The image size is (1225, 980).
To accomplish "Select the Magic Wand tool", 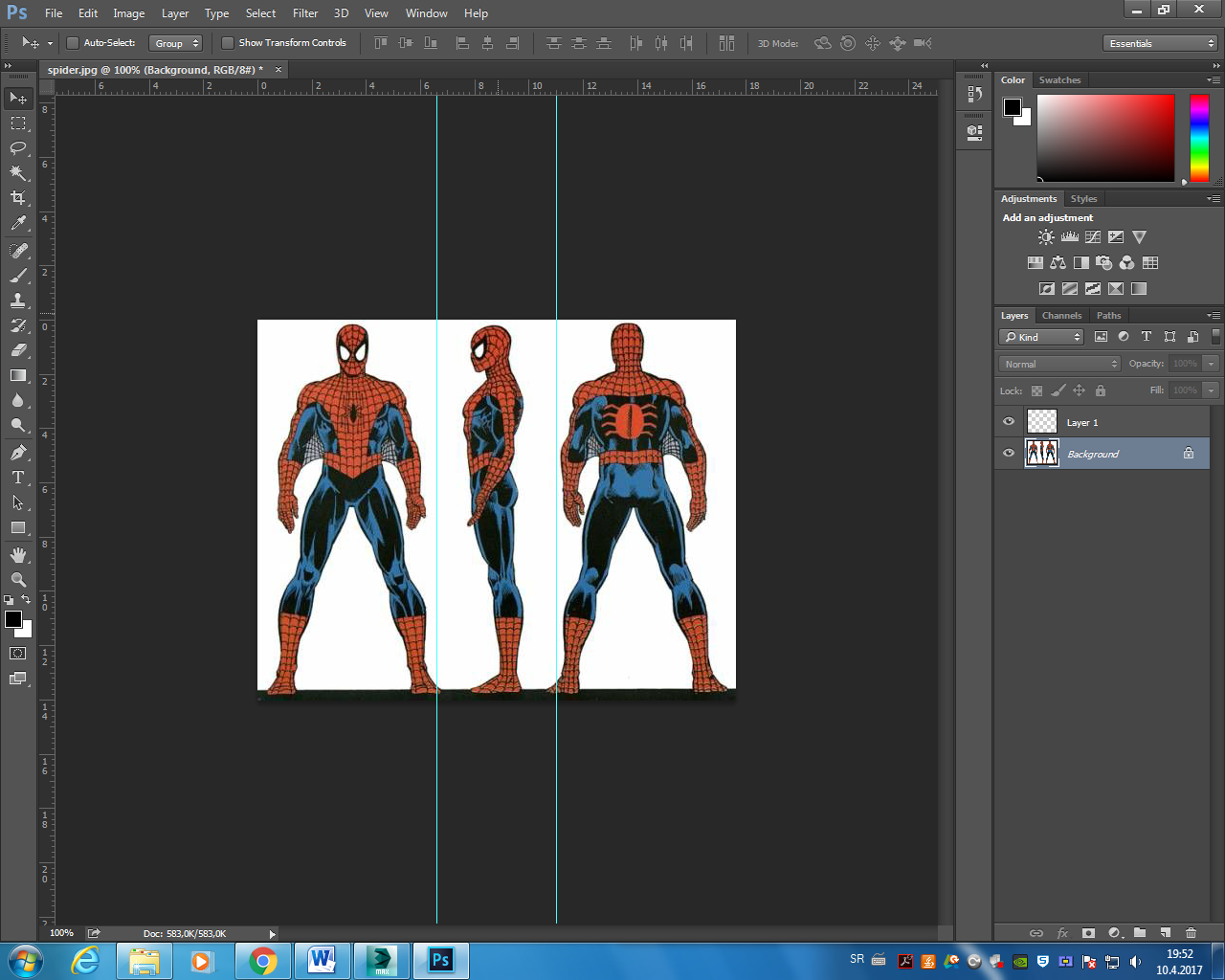I will click(x=18, y=173).
